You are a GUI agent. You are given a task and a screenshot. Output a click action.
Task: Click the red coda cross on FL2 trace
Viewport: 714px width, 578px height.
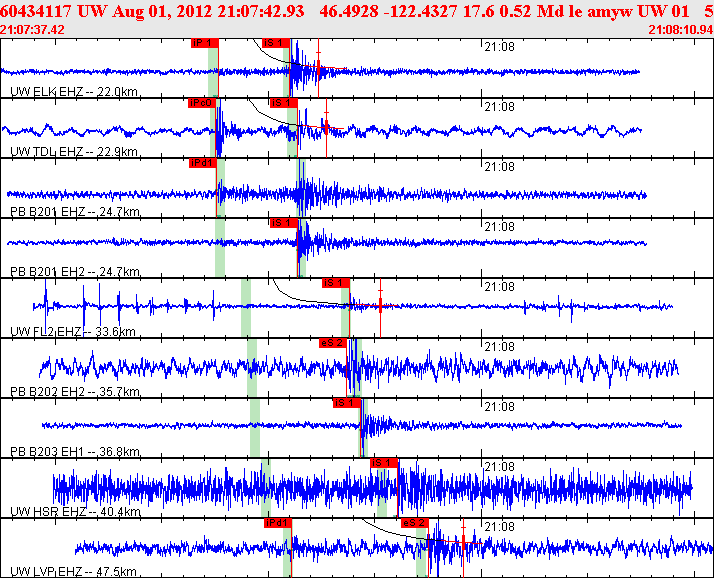(x=380, y=306)
